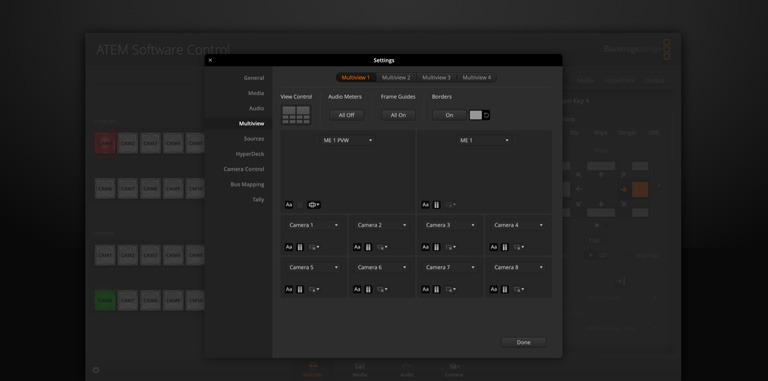Open Tally settings section
Viewport: 768px width, 381px height.
coord(258,200)
